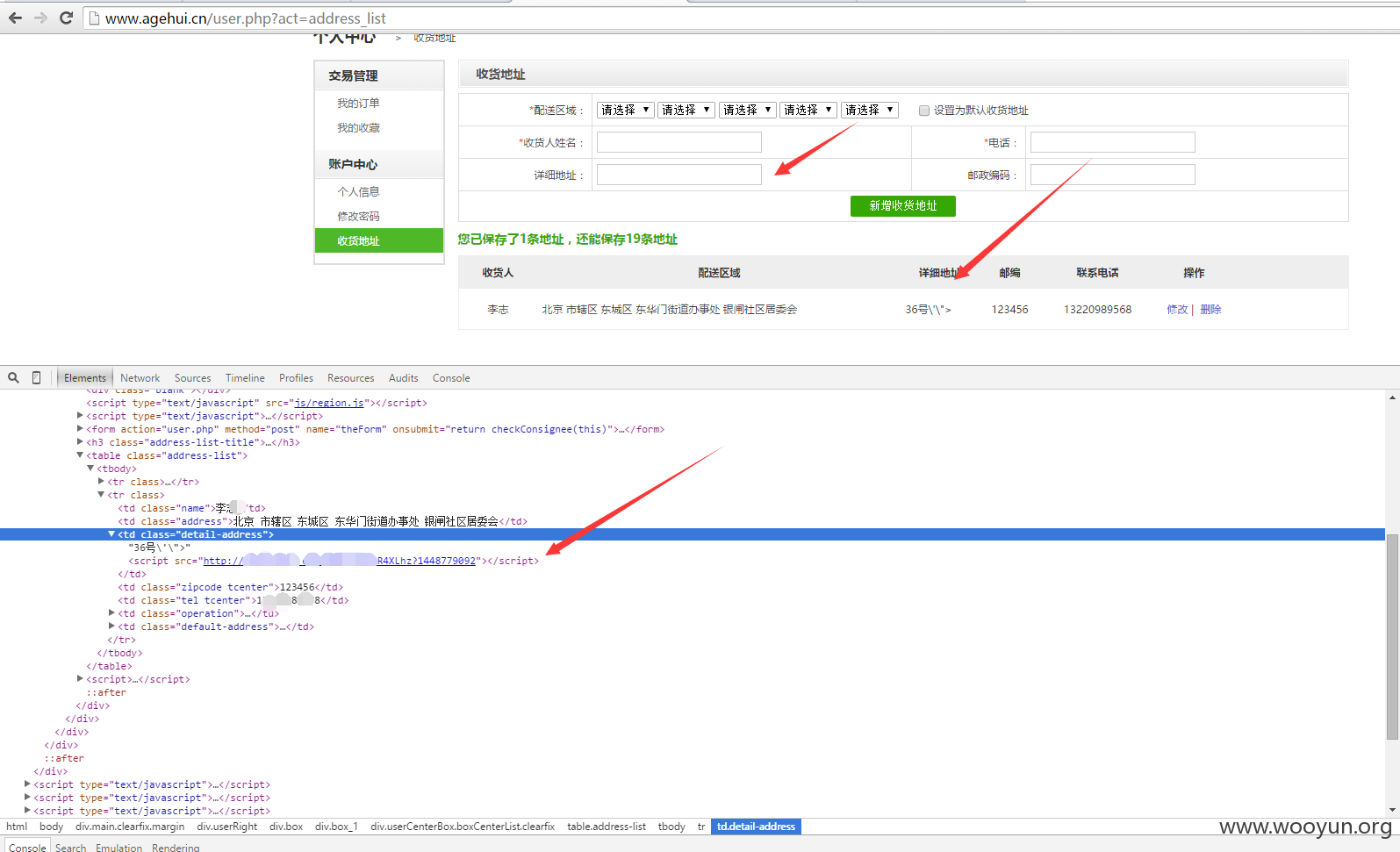
Task: Click scrollbar up arrow in Elements panel
Action: point(1392,397)
